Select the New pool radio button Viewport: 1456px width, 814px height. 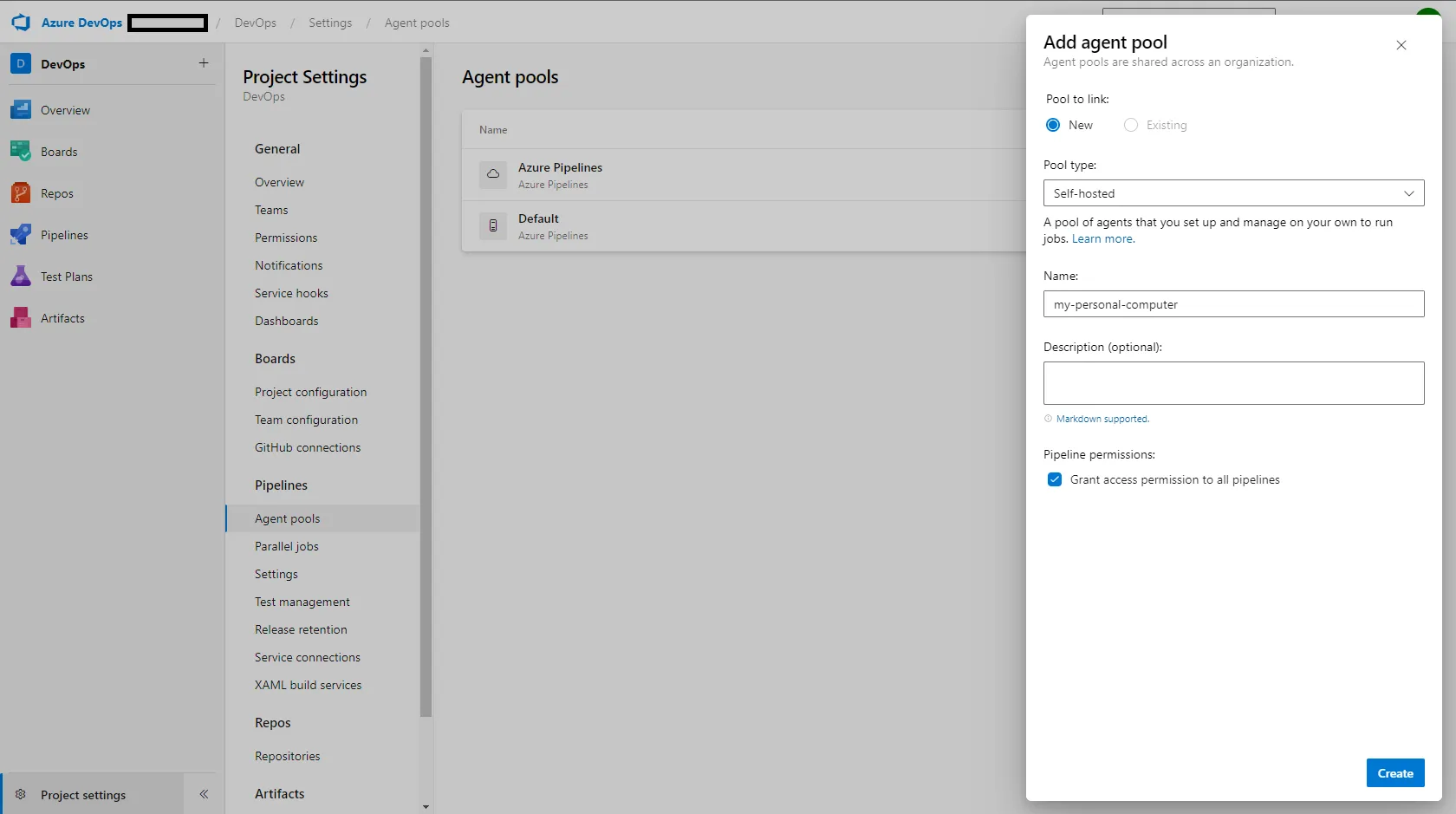coord(1053,125)
